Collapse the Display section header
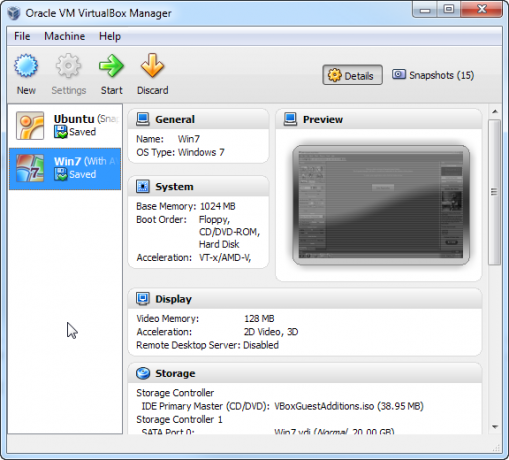This screenshot has width=509, height=460. (x=305, y=299)
